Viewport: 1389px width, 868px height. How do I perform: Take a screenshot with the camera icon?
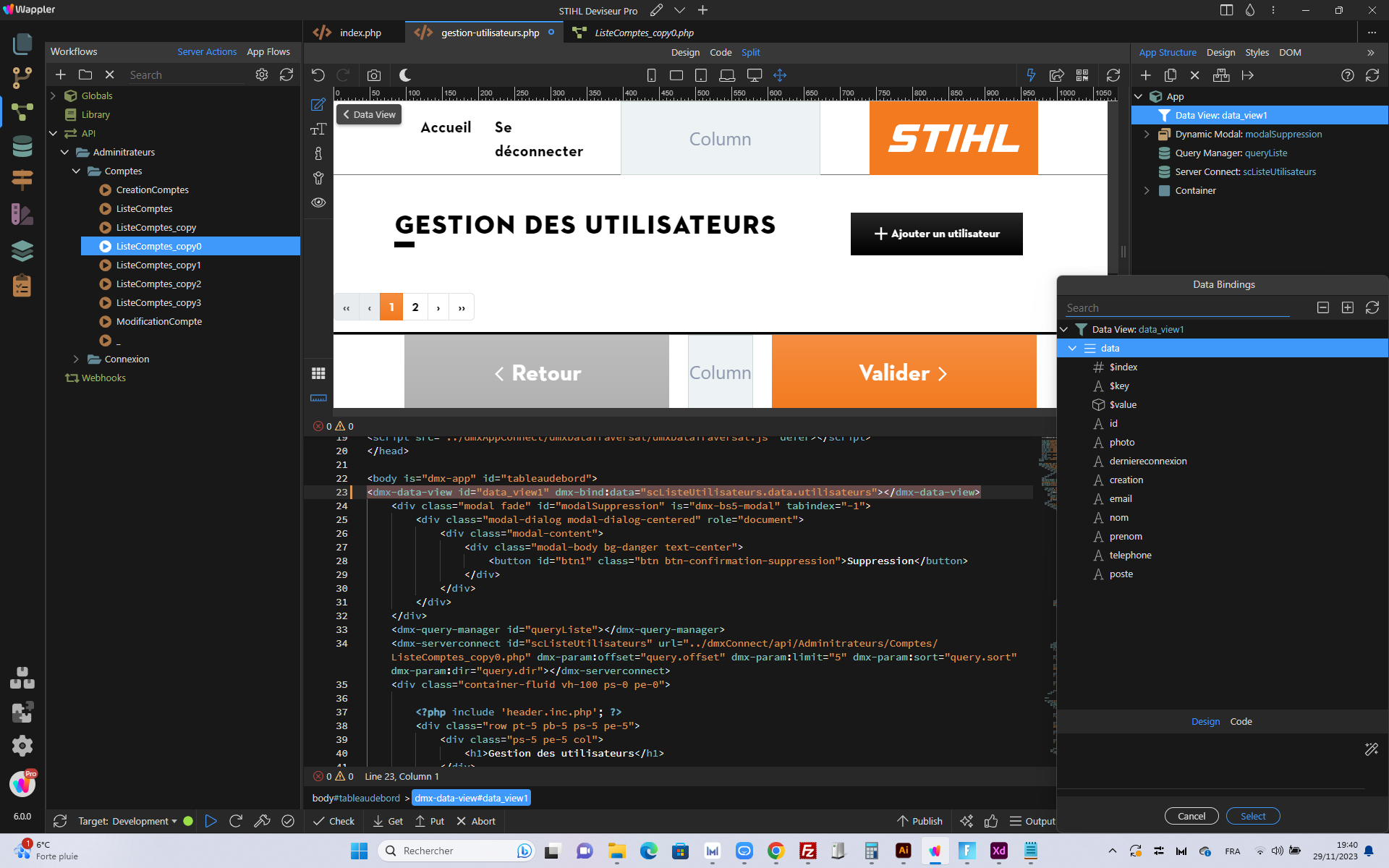pyautogui.click(x=373, y=75)
